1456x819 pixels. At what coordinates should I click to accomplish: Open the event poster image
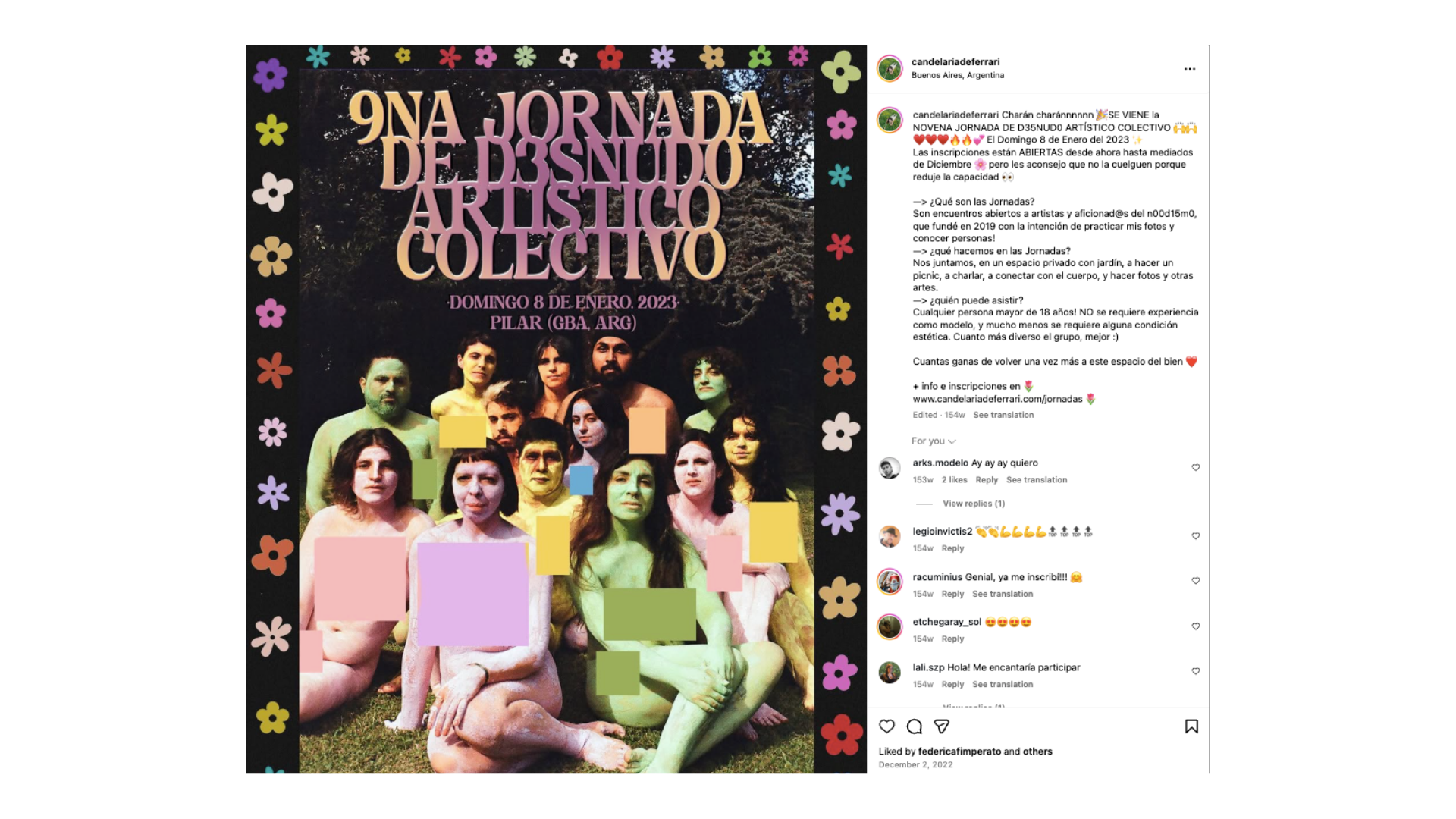[x=556, y=409]
